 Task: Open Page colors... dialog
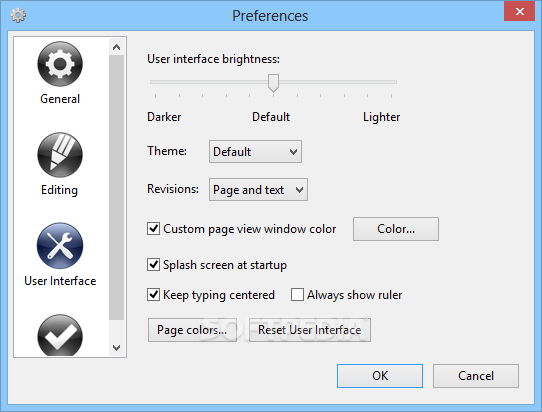coord(192,330)
